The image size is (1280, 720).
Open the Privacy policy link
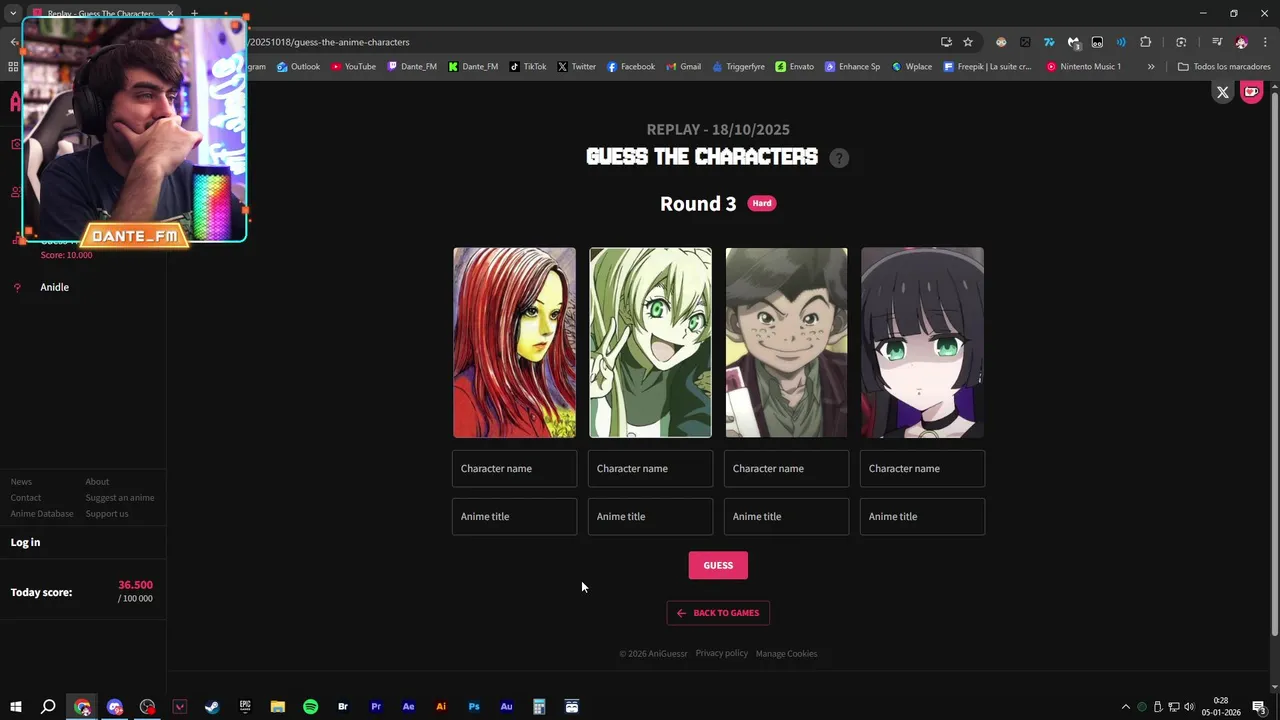point(722,653)
